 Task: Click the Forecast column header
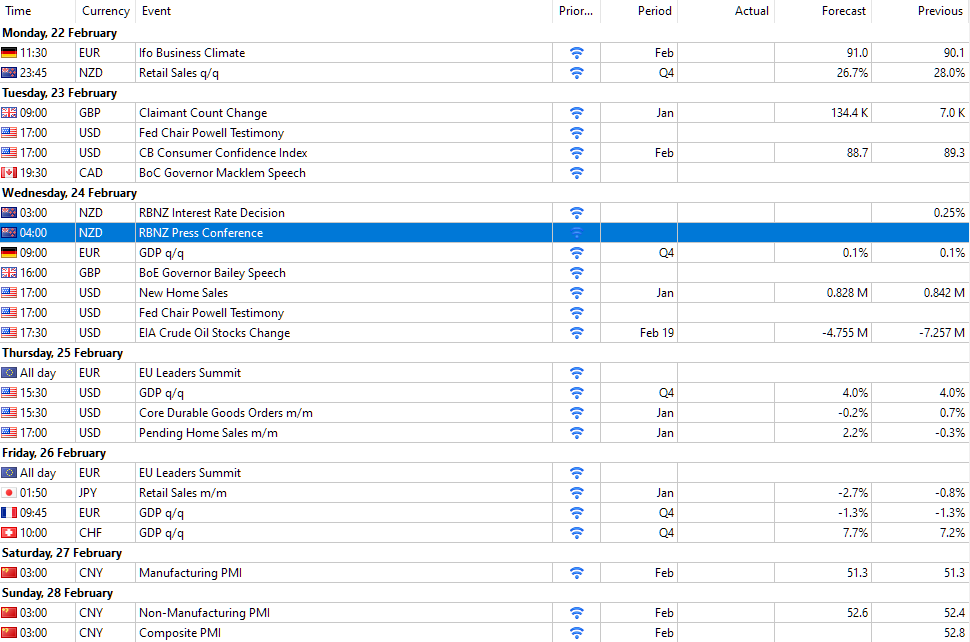pyautogui.click(x=844, y=11)
